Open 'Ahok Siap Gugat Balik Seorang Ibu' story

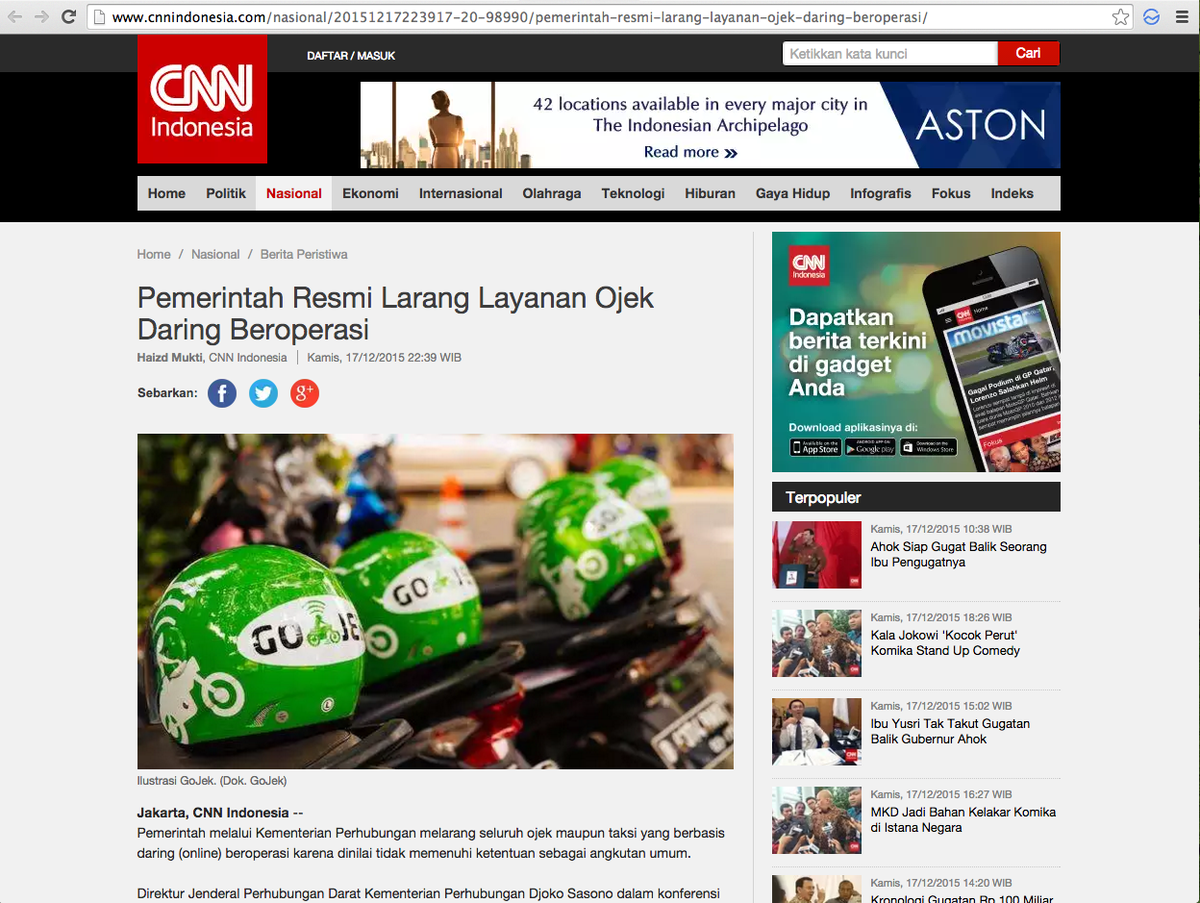pos(958,555)
